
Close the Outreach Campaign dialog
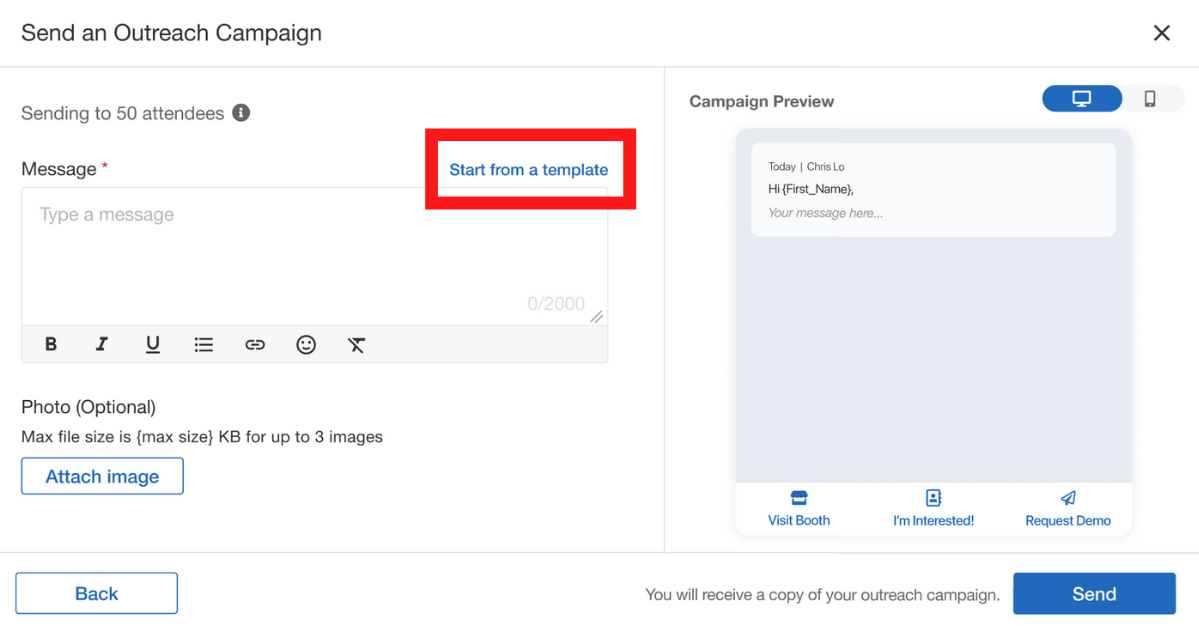1161,33
